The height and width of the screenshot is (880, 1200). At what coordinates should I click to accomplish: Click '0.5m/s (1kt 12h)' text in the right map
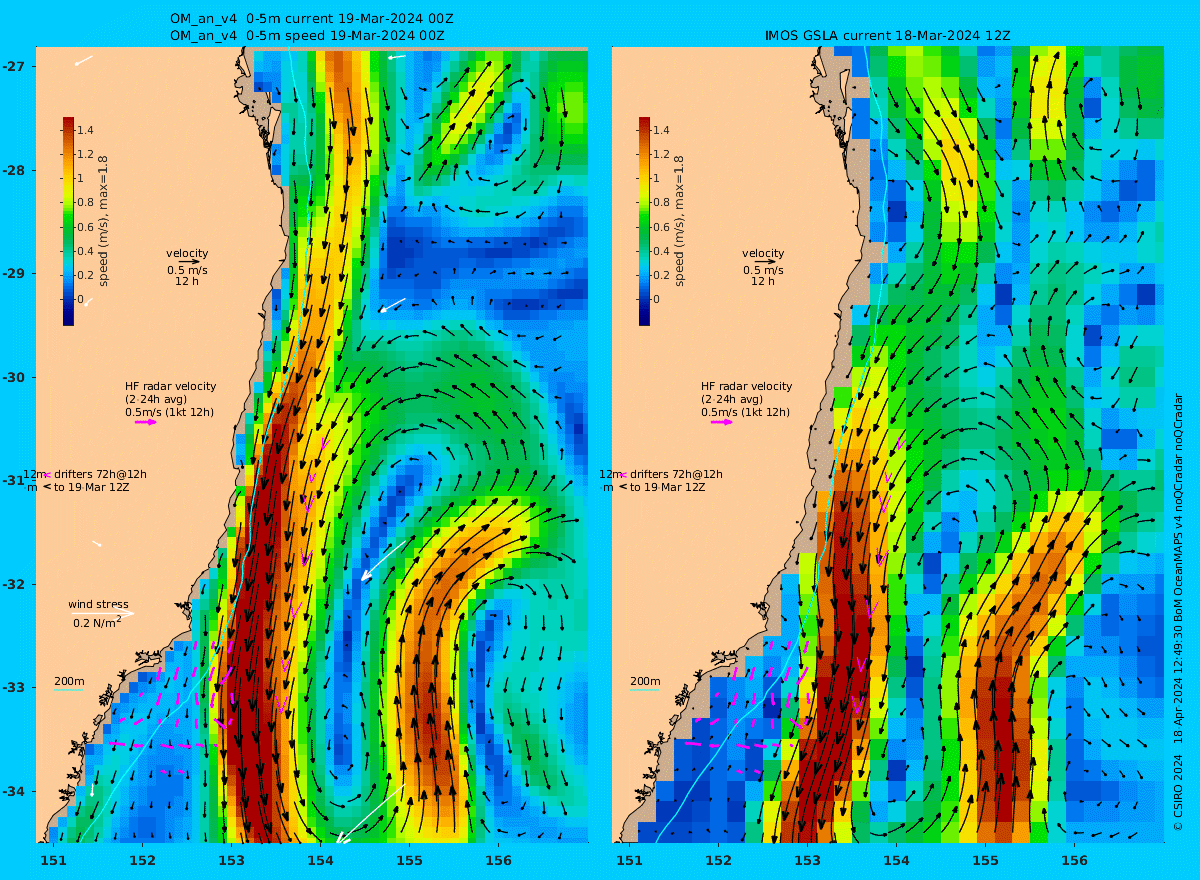(745, 412)
